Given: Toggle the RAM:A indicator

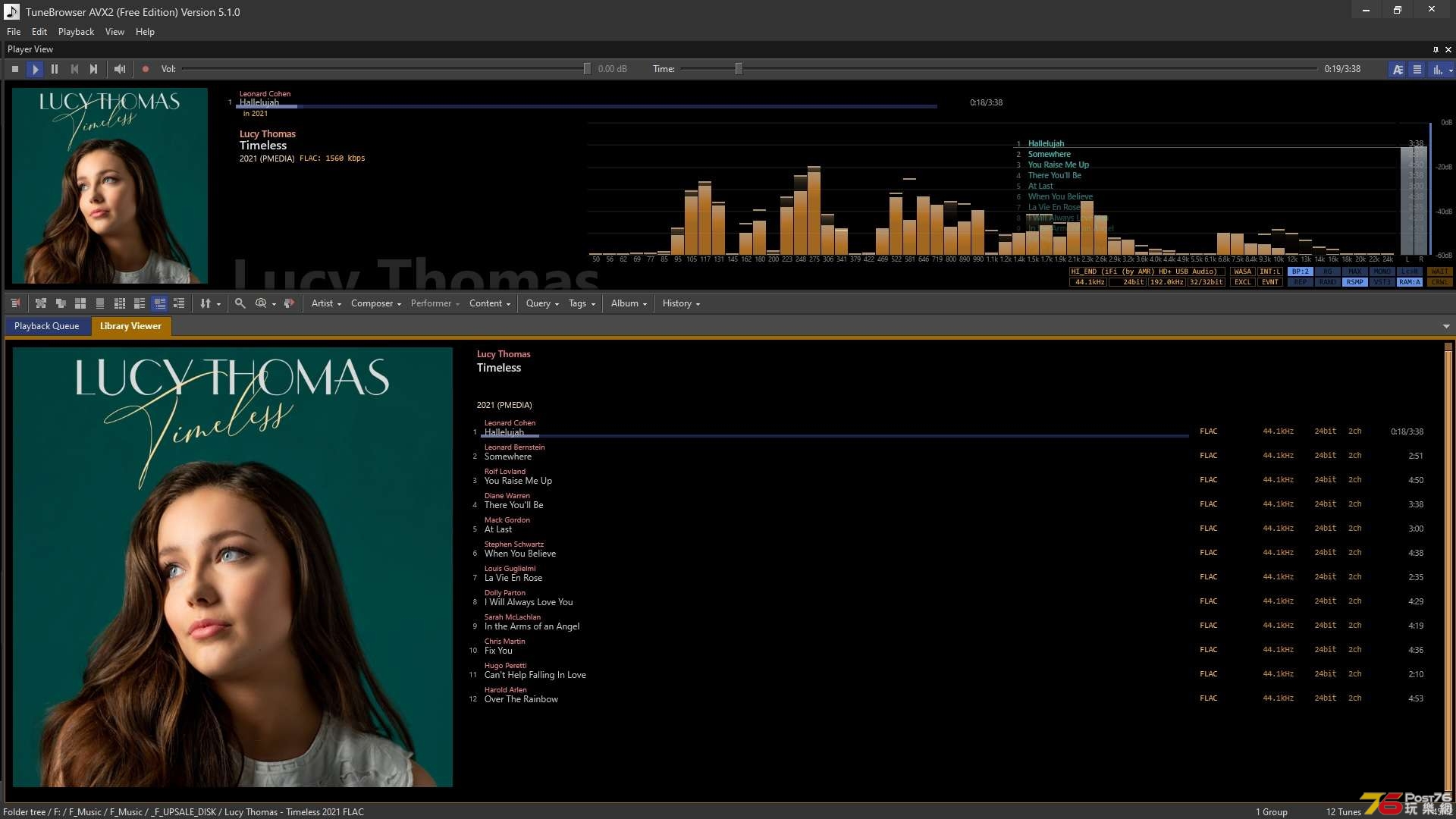Looking at the screenshot, I should (x=1410, y=282).
